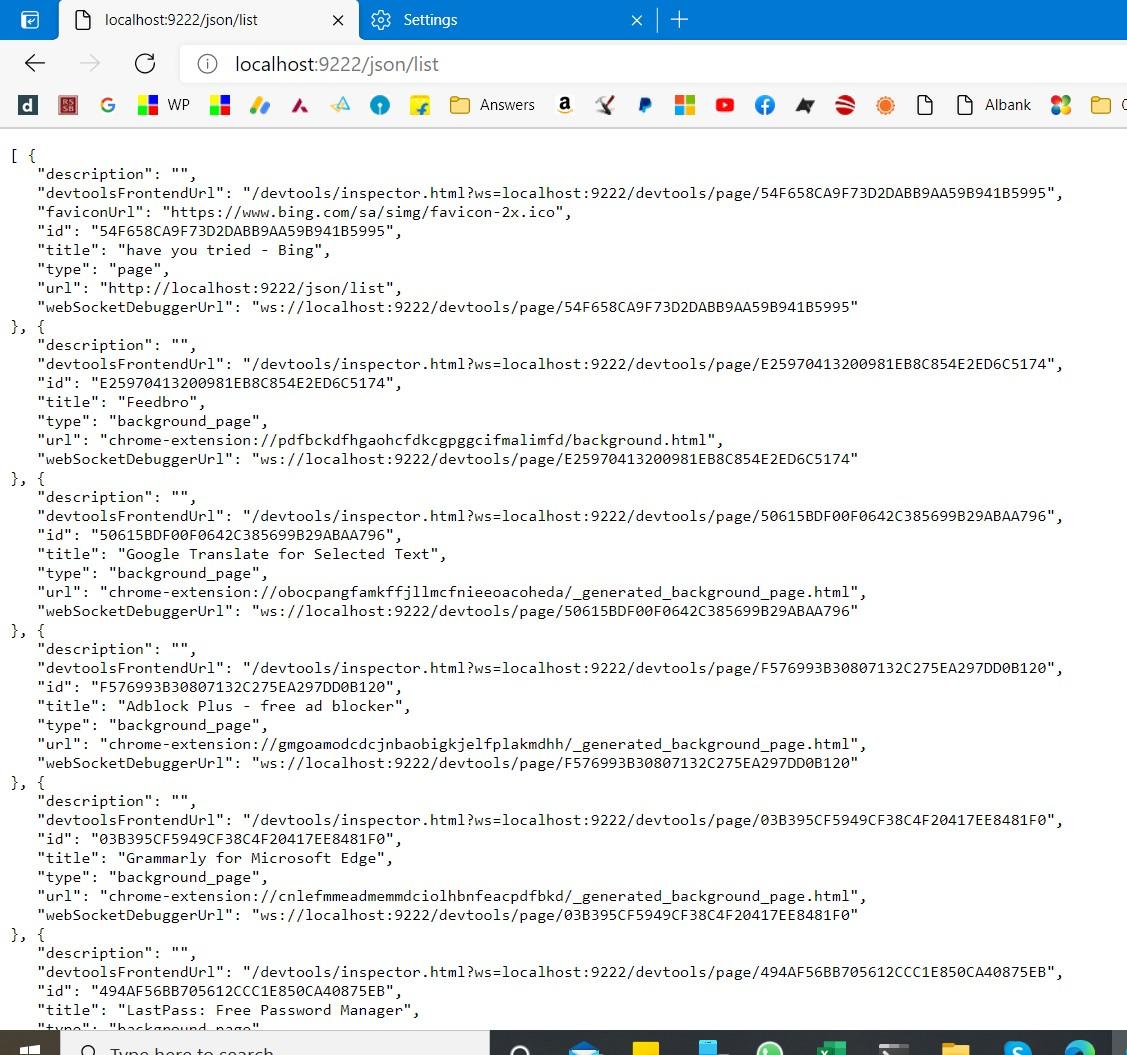The width and height of the screenshot is (1127, 1055).
Task: Click the webSocketDebuggerUrl ending in 941B5995
Action: [554, 307]
